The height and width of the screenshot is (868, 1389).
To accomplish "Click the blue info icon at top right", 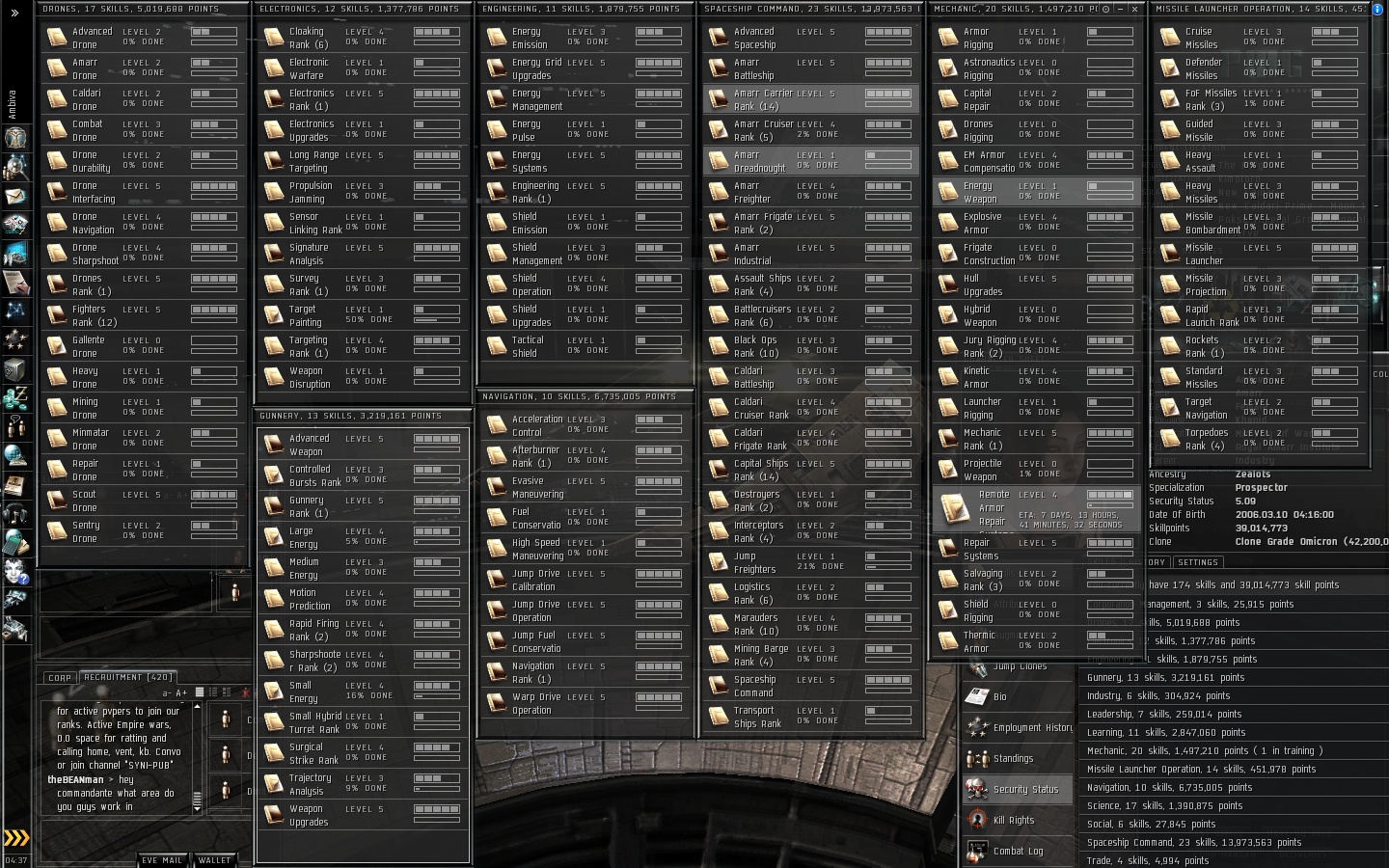I will click(x=1376, y=9).
